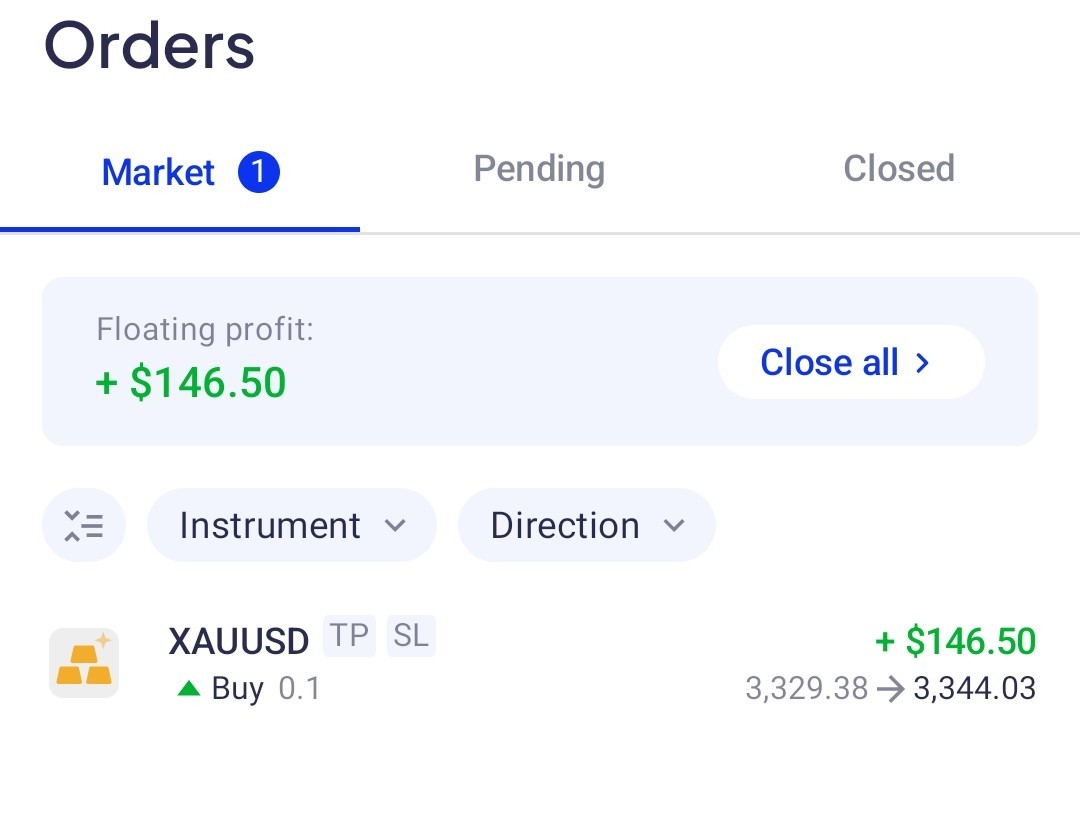This screenshot has width=1080, height=837.
Task: Click the Market tab count badge
Action: 258,172
